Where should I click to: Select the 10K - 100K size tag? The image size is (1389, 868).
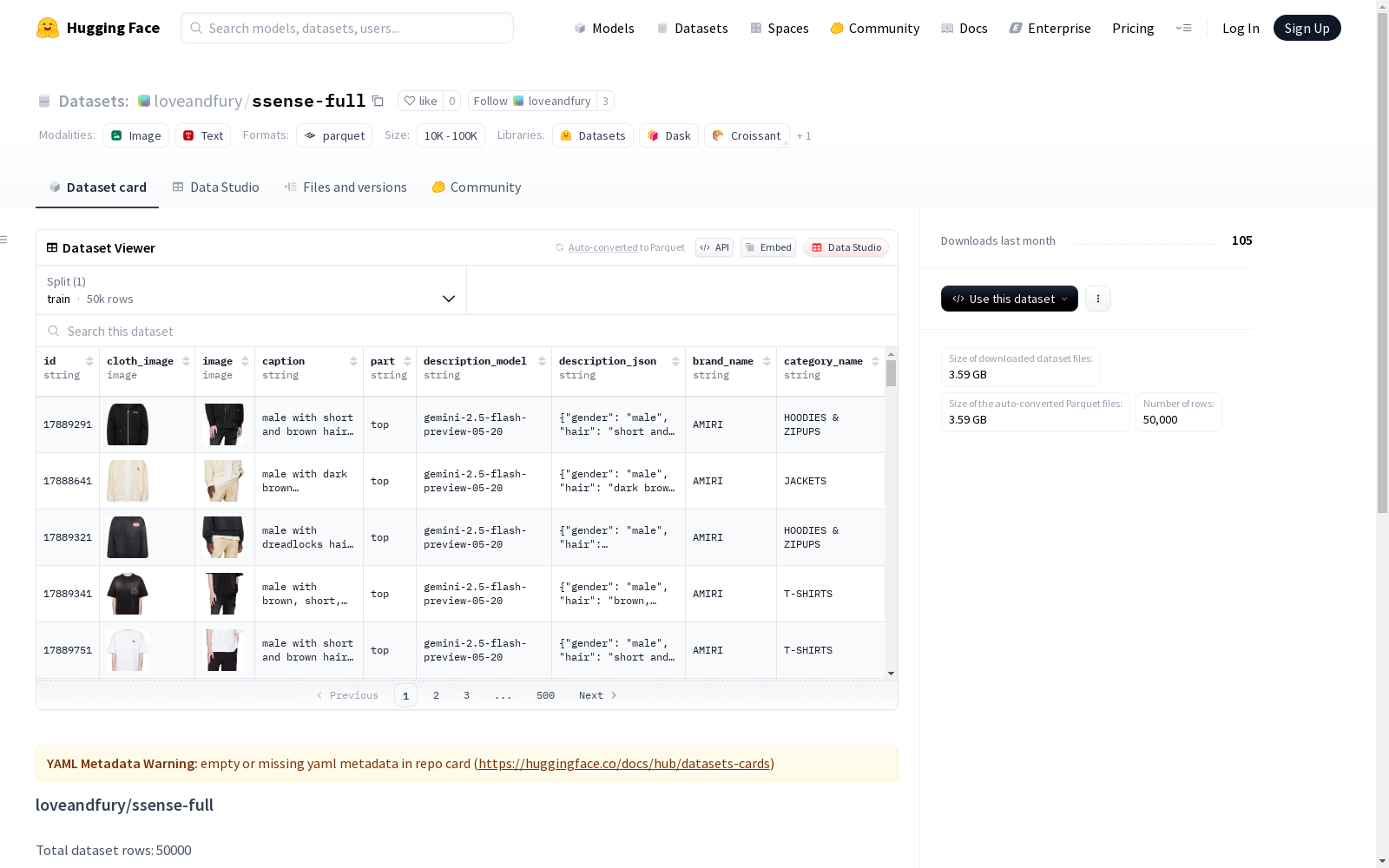tap(451, 135)
